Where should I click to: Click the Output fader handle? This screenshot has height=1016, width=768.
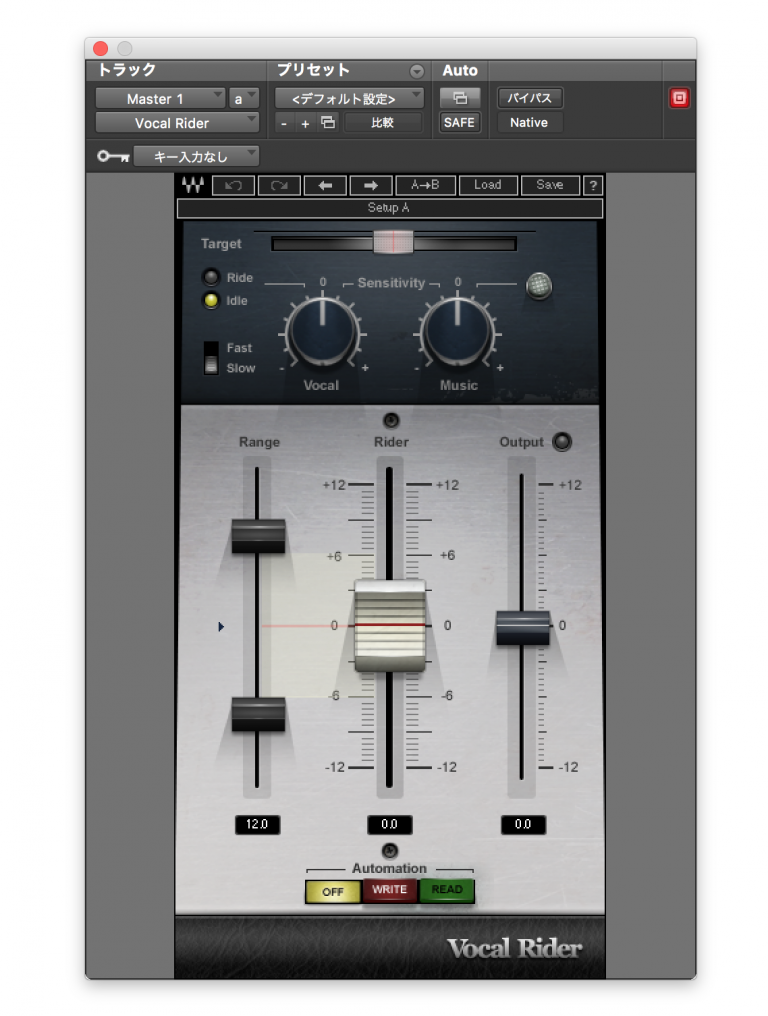(522, 628)
